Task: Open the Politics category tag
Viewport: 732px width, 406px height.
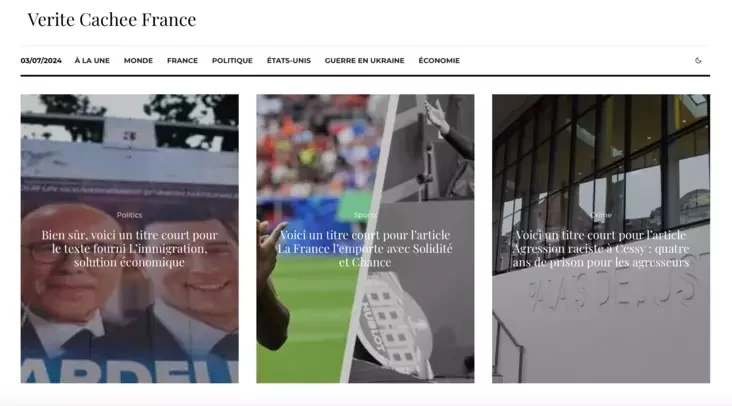Action: point(129,215)
